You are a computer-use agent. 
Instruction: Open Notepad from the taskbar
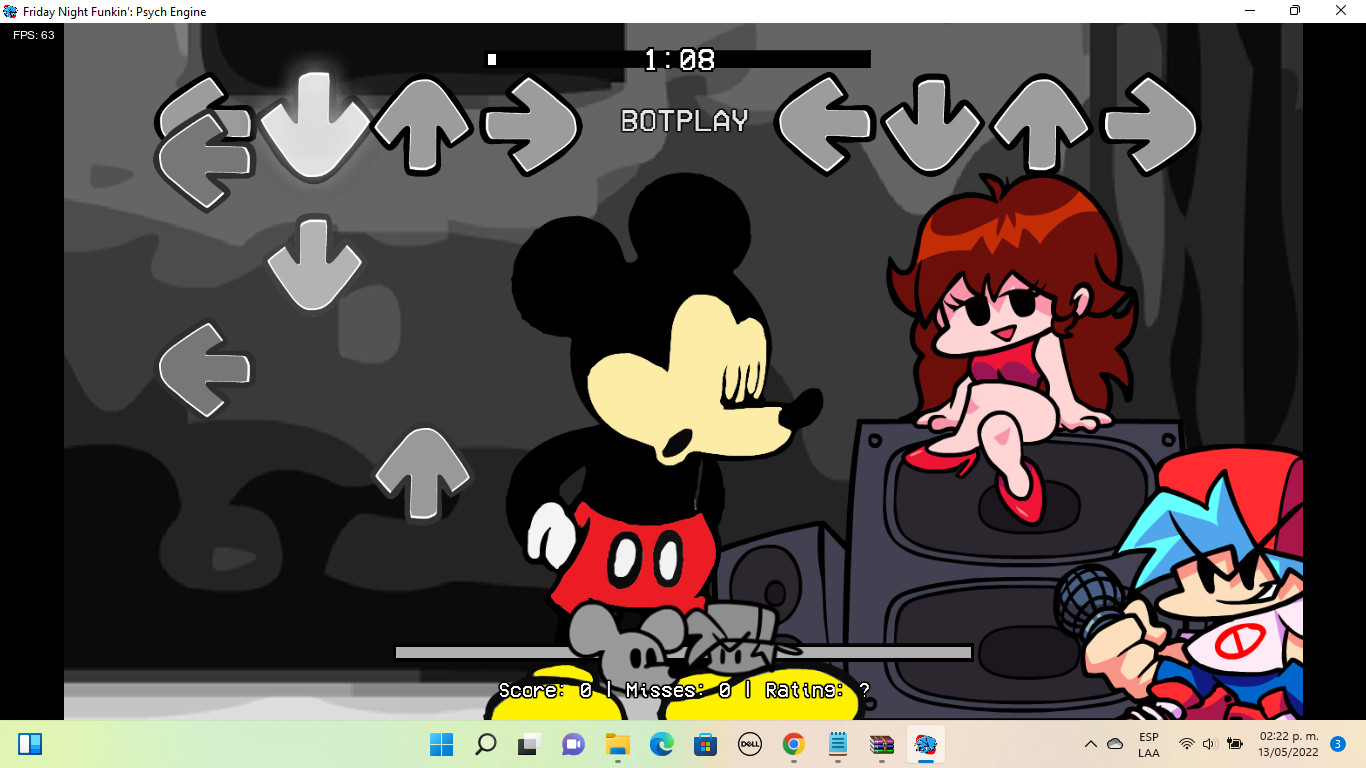pyautogui.click(x=837, y=744)
